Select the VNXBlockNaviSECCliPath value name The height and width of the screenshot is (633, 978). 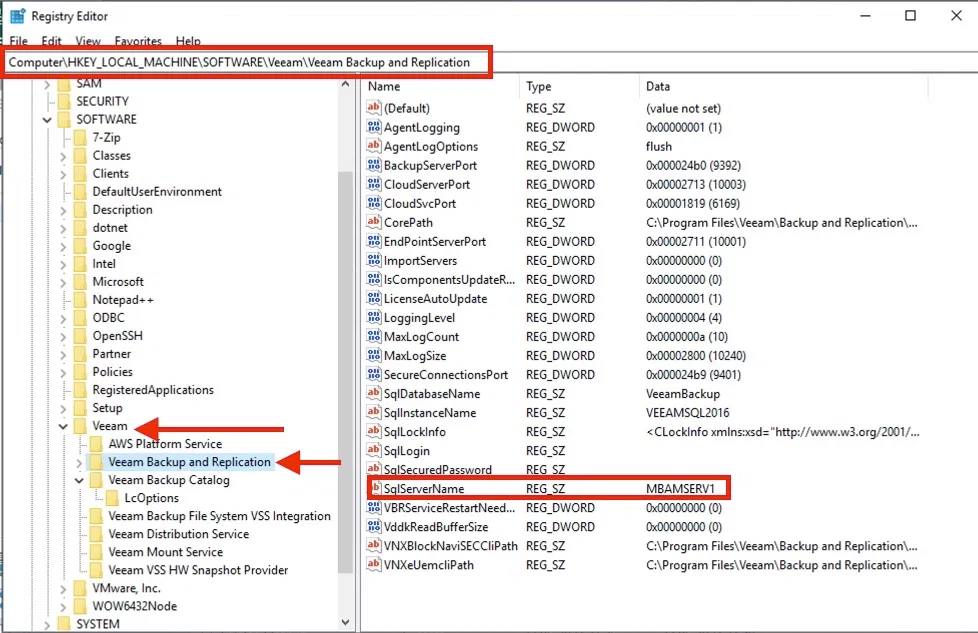[x=450, y=546]
